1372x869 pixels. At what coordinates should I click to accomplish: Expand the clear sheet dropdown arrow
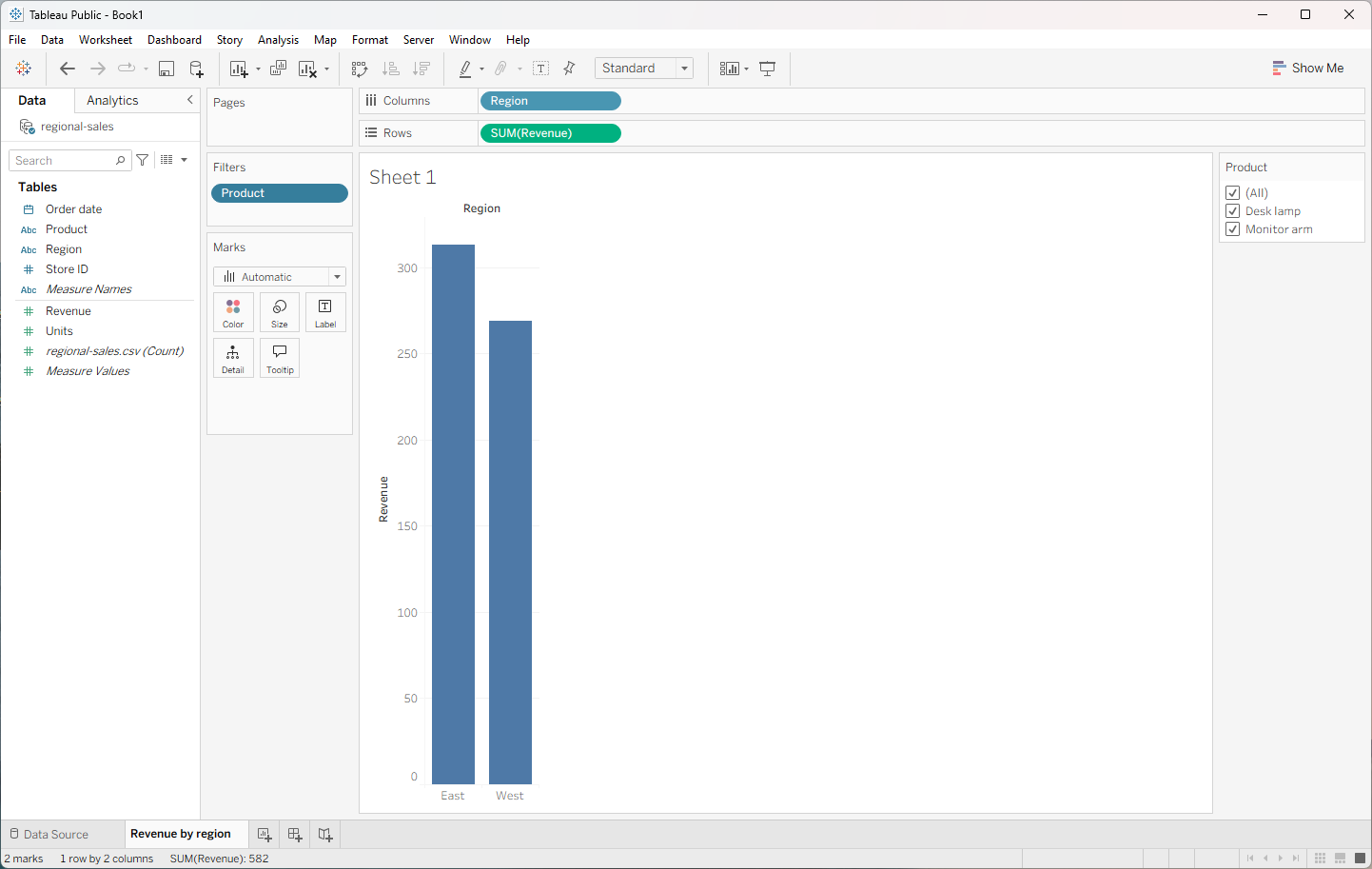pyautogui.click(x=326, y=69)
